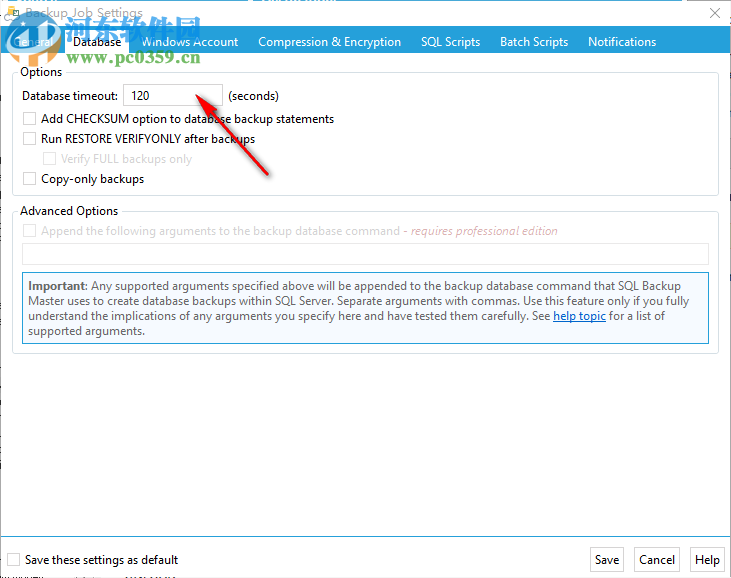Tick Run RESTORE VERIFYONLY after backups
The image size is (731, 578).
click(29, 138)
